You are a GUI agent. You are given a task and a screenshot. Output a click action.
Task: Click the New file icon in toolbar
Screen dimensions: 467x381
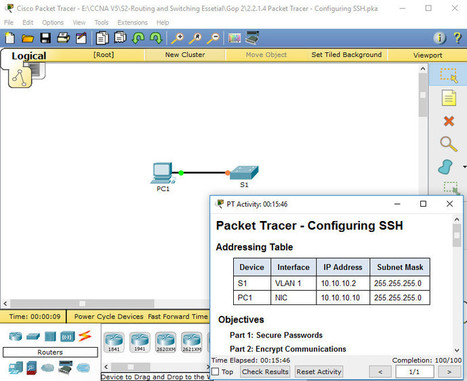[x=10, y=38]
